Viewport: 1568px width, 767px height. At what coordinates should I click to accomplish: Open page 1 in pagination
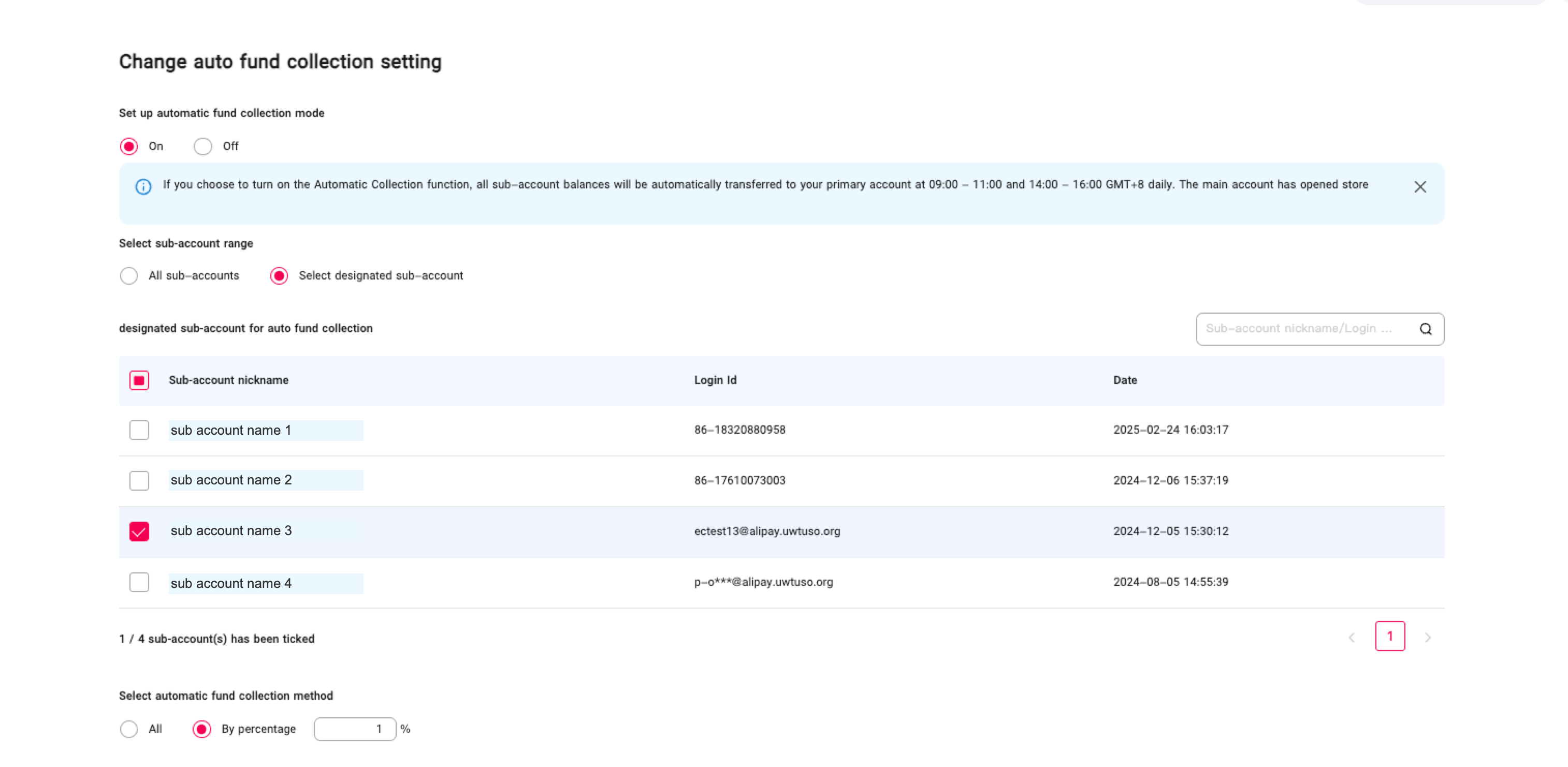1390,636
